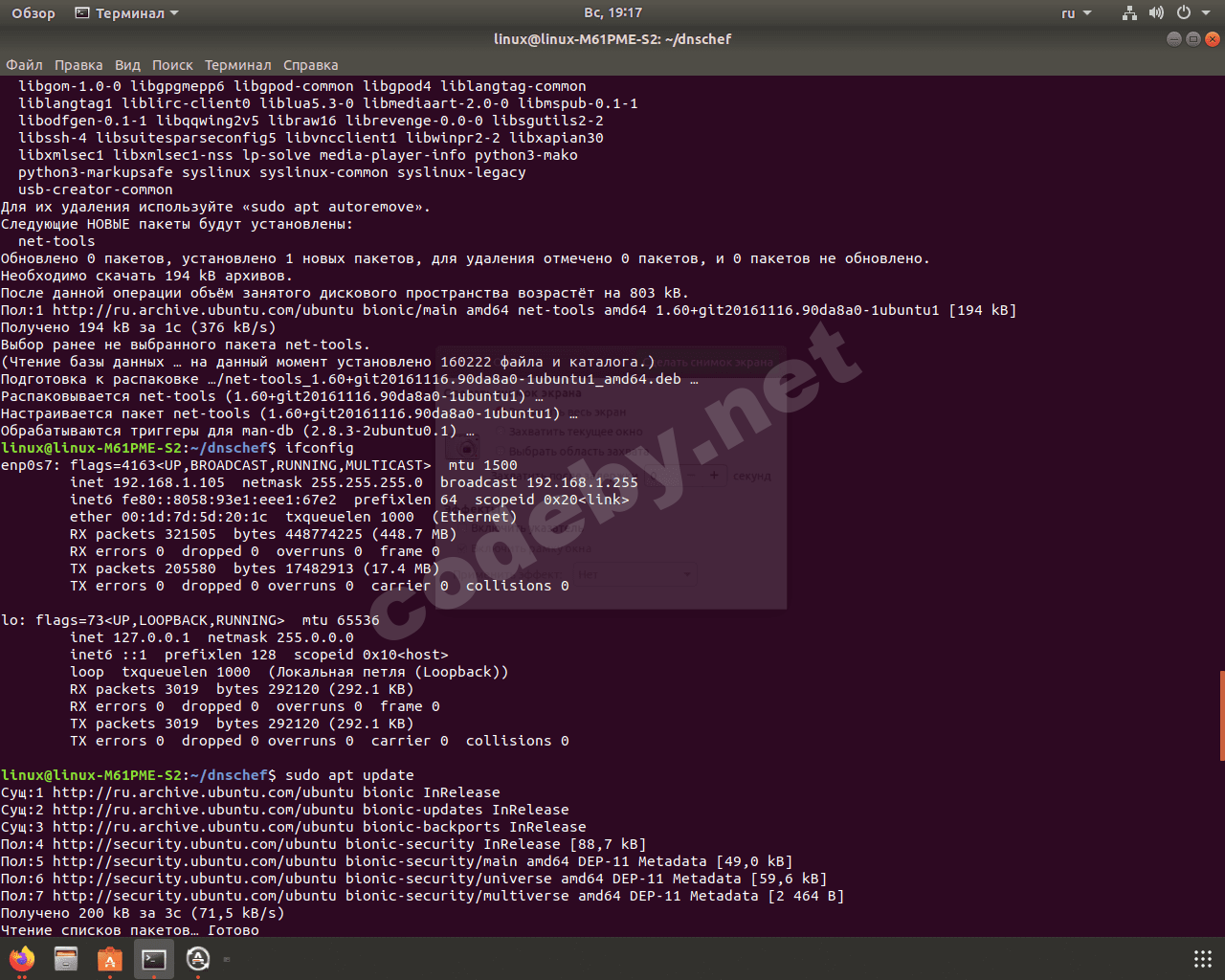Click the MAC address 00:1d:7d:5d:20:1c
Viewport: 1225px width, 980px height.
pyautogui.click(x=195, y=517)
